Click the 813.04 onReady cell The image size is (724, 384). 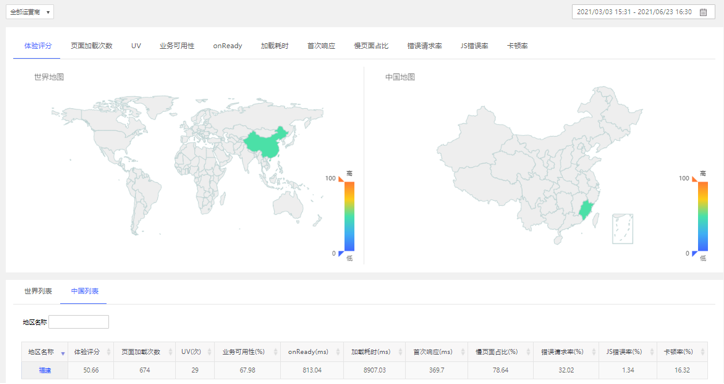312,370
